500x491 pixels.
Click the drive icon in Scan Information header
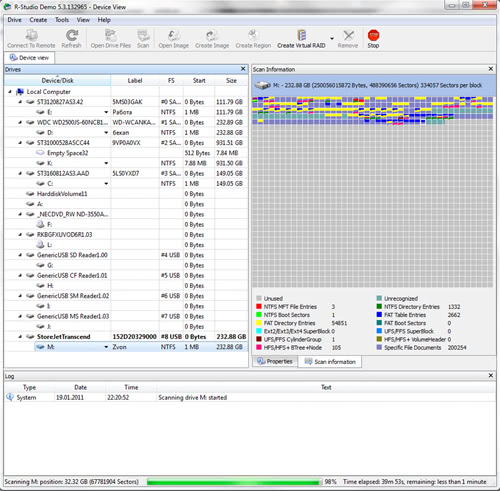263,85
